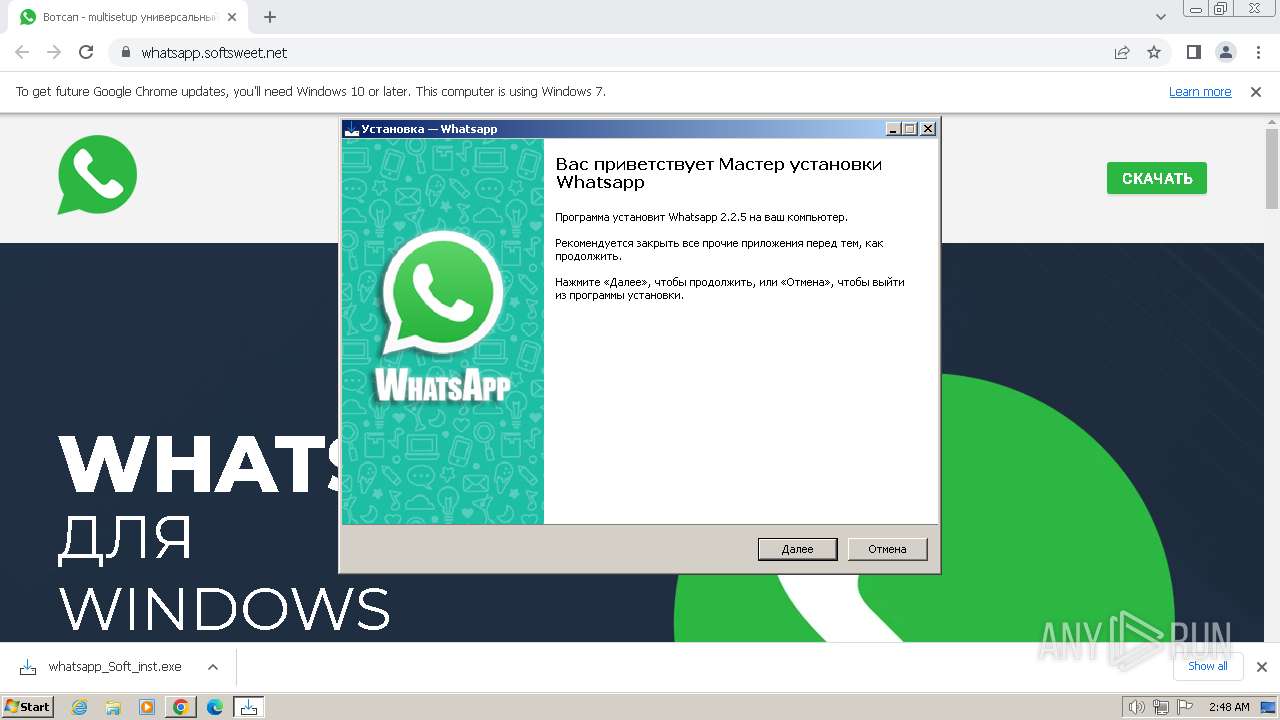Click the site lock icon in address bar
Viewport: 1280px width, 720px height.
pos(126,53)
